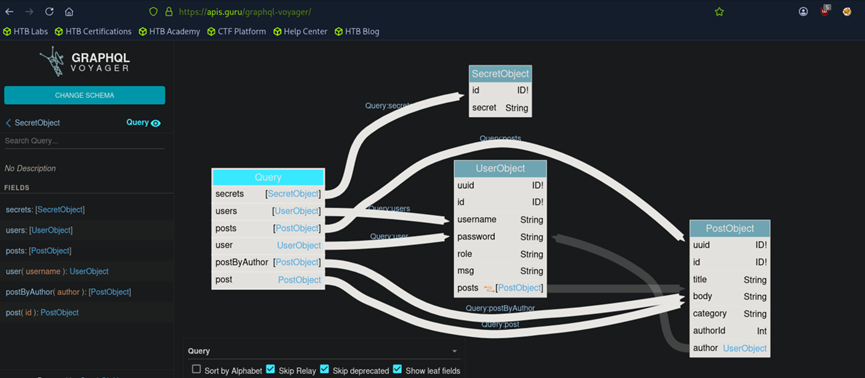Image resolution: width=865 pixels, height=378 pixels.
Task: Click secret String row in SecretObject
Action: pos(500,108)
